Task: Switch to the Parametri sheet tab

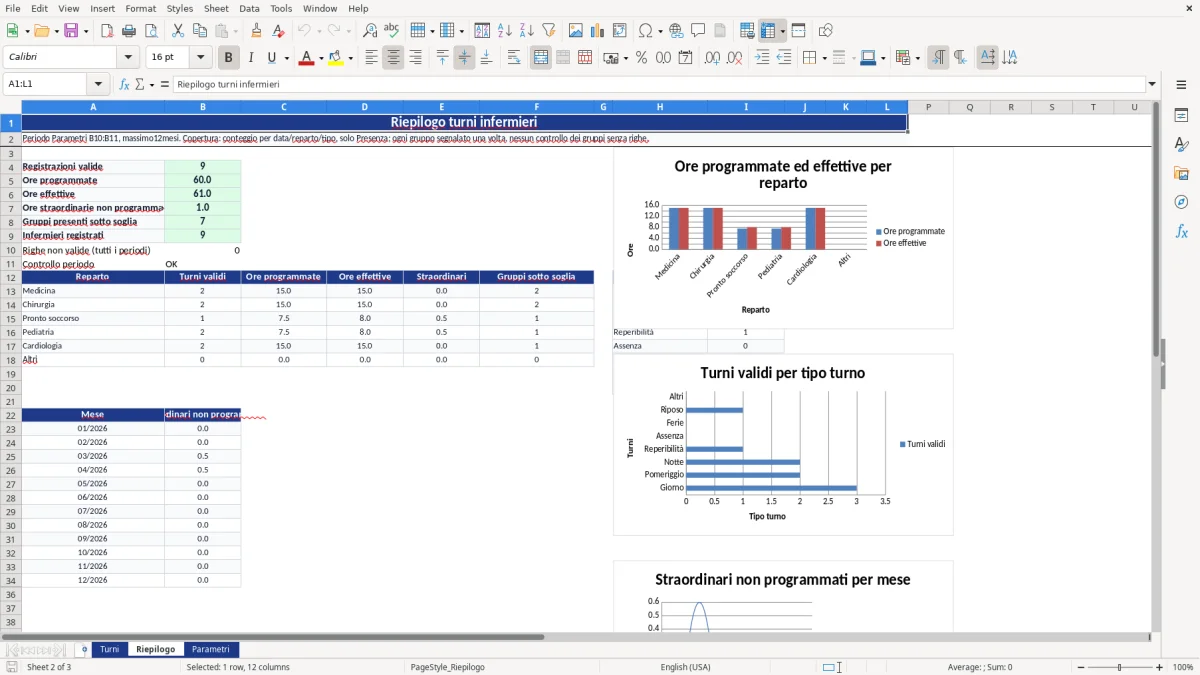Action: pos(211,650)
